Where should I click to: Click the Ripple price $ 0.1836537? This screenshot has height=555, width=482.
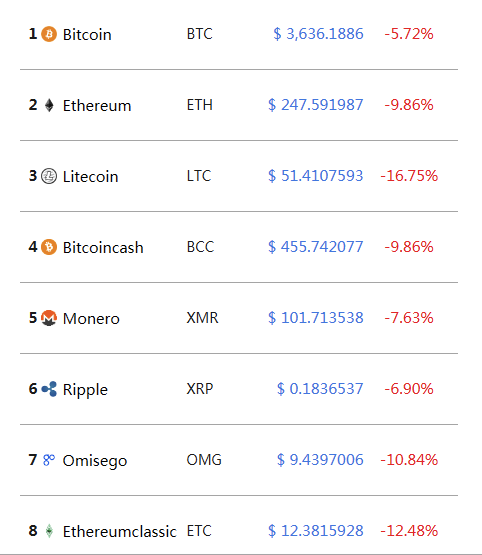320,389
